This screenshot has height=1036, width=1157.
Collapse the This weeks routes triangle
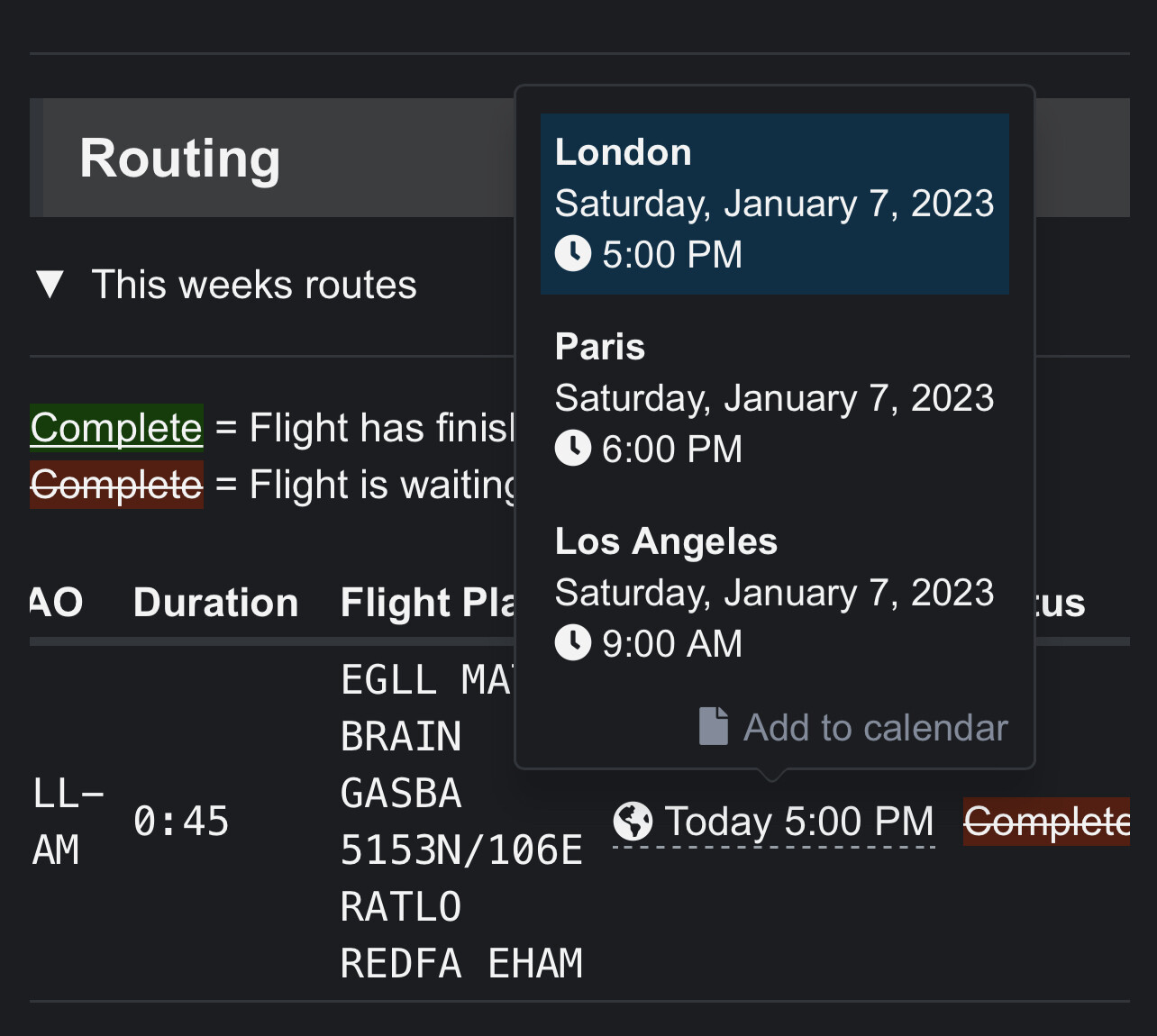pos(50,285)
